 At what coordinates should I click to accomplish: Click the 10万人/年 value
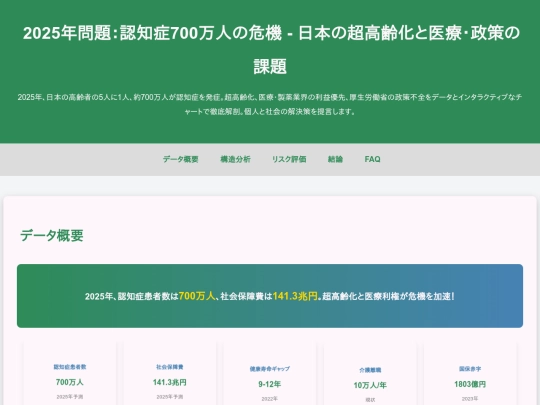tap(370, 385)
